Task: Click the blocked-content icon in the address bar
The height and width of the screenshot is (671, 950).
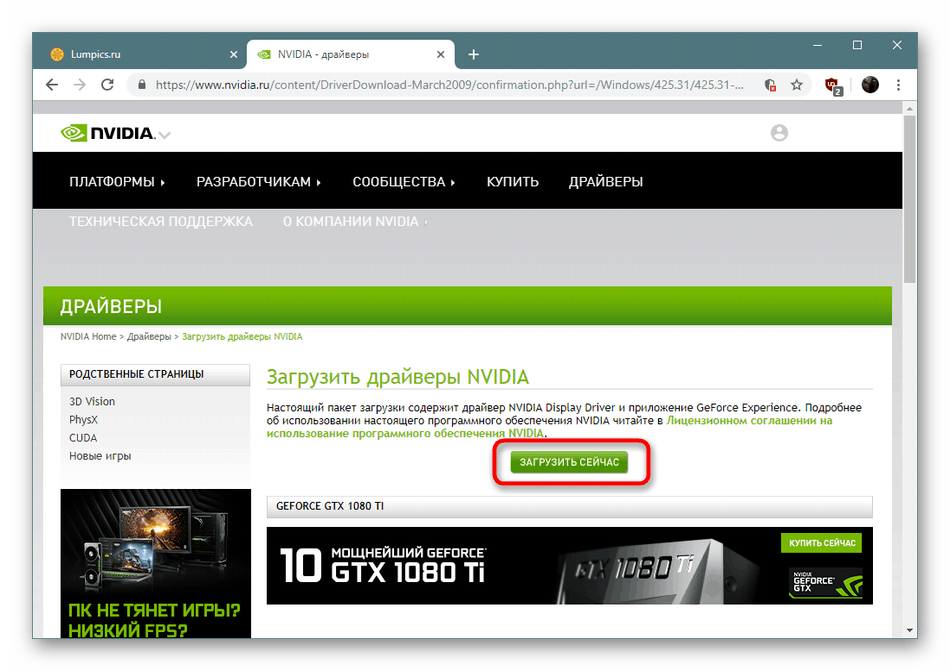Action: pyautogui.click(x=770, y=85)
